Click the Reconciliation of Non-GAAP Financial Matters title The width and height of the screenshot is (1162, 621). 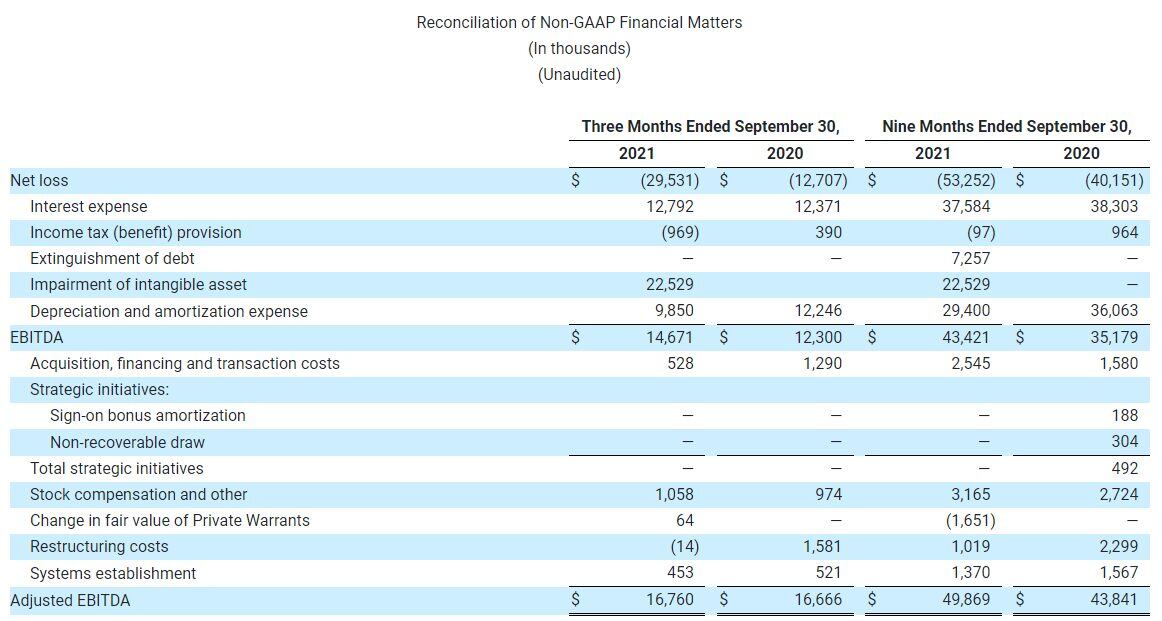coord(578,21)
